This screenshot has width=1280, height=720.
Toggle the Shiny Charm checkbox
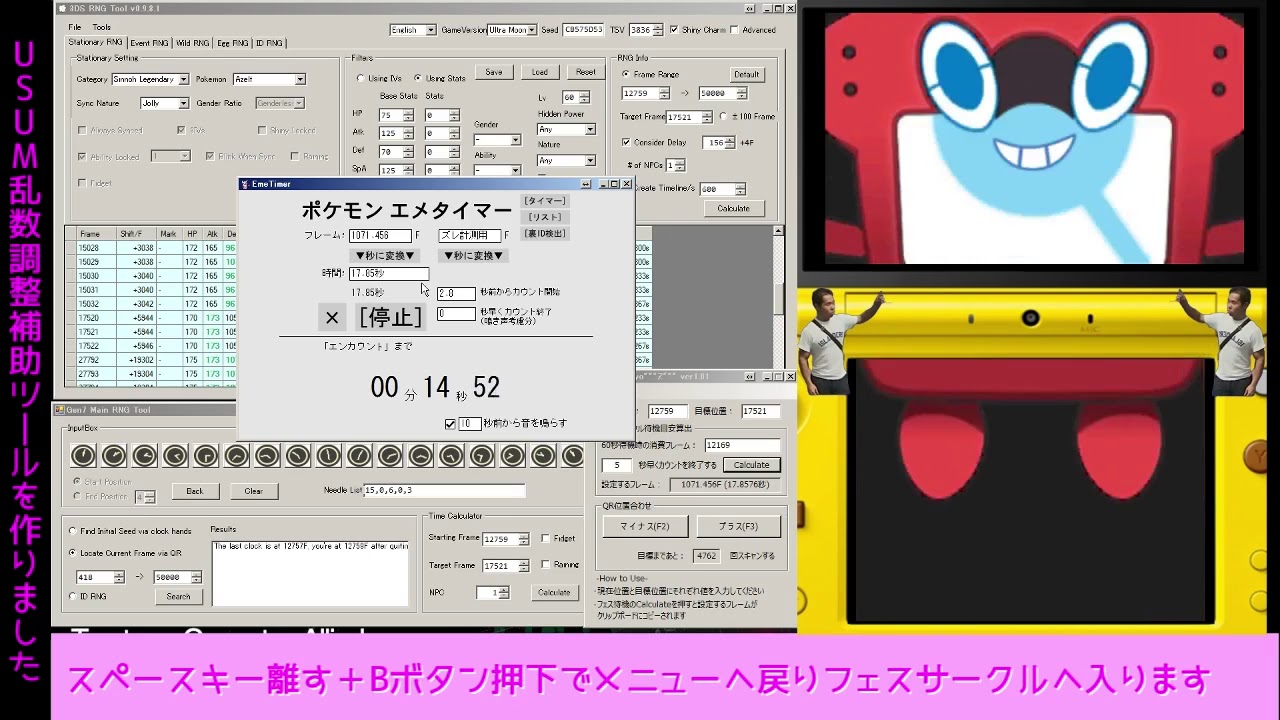pyautogui.click(x=674, y=30)
